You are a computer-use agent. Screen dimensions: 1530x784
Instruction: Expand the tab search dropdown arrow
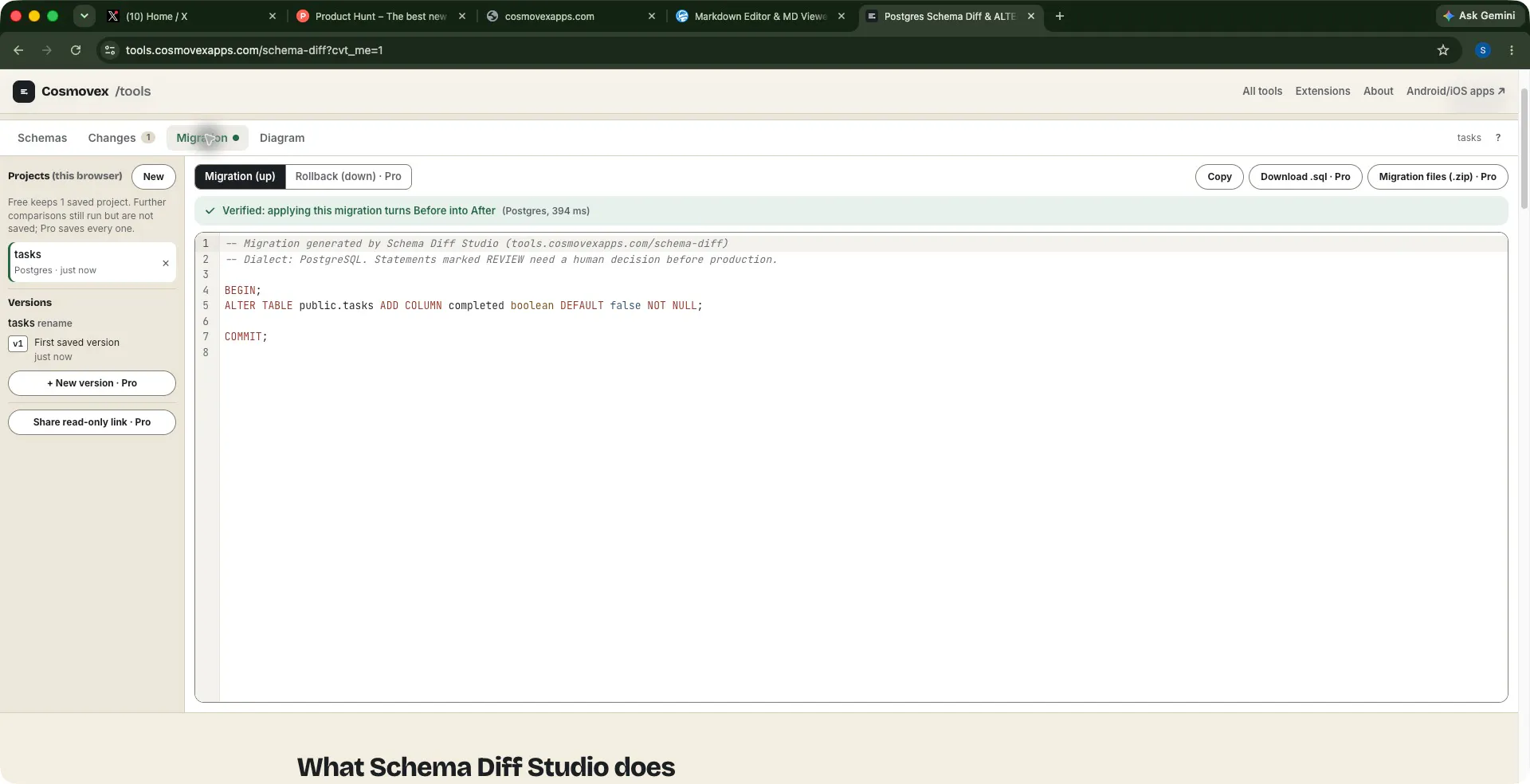[84, 16]
